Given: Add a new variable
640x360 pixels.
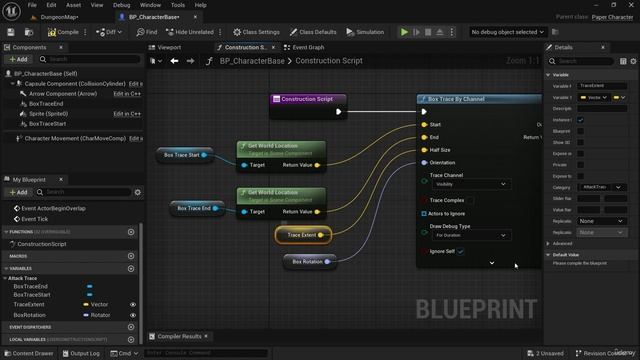Looking at the screenshot, I should (131, 269).
